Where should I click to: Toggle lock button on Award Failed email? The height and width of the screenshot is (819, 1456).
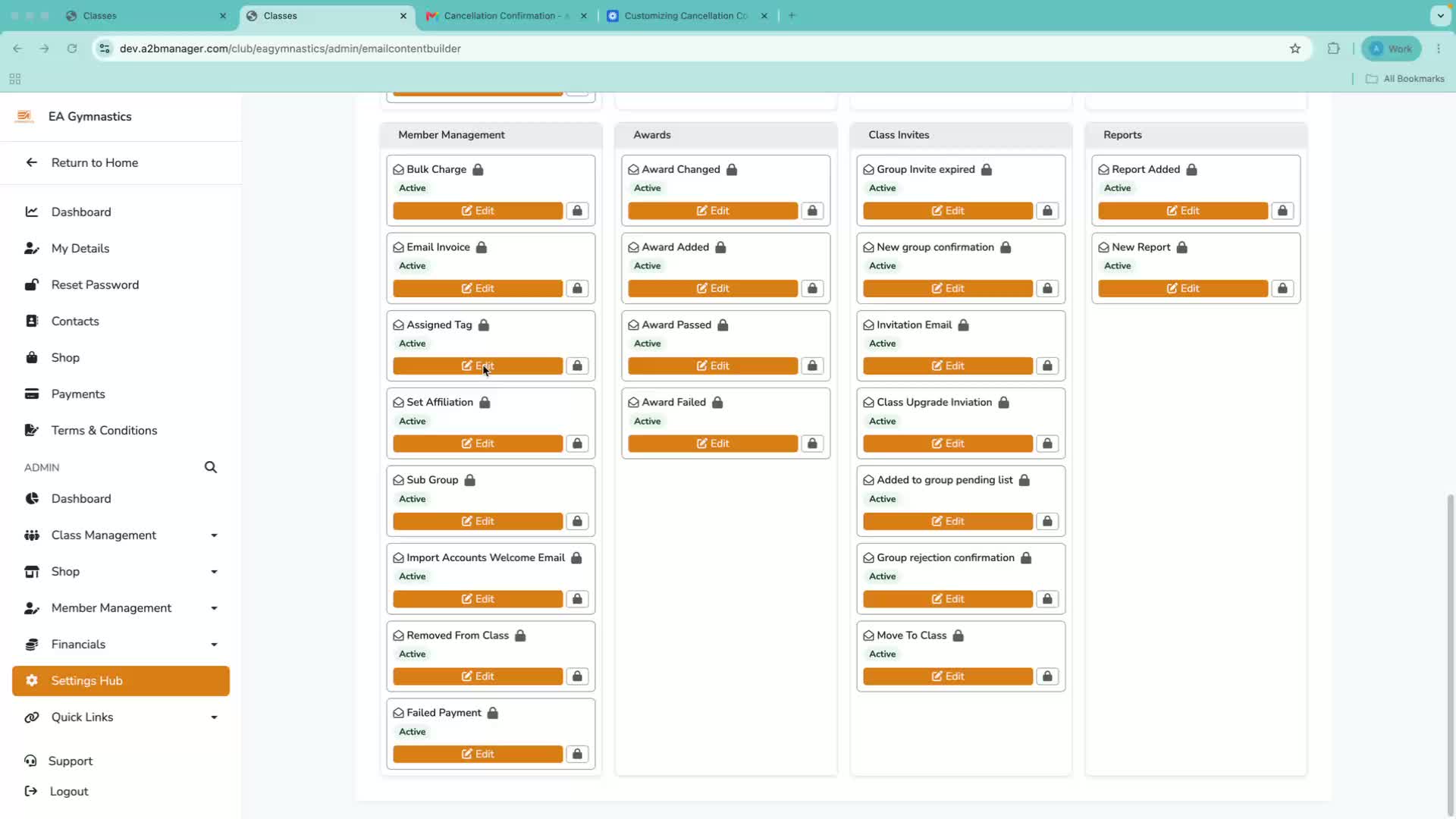[x=812, y=444]
